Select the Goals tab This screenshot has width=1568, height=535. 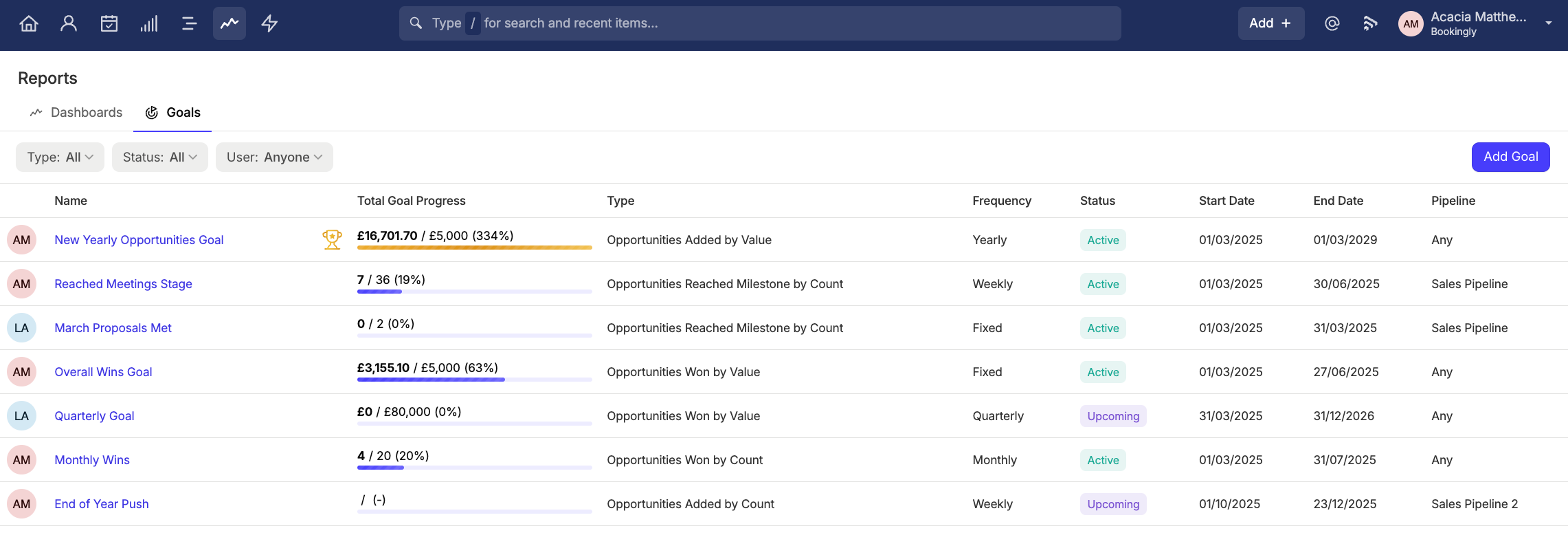(x=172, y=112)
